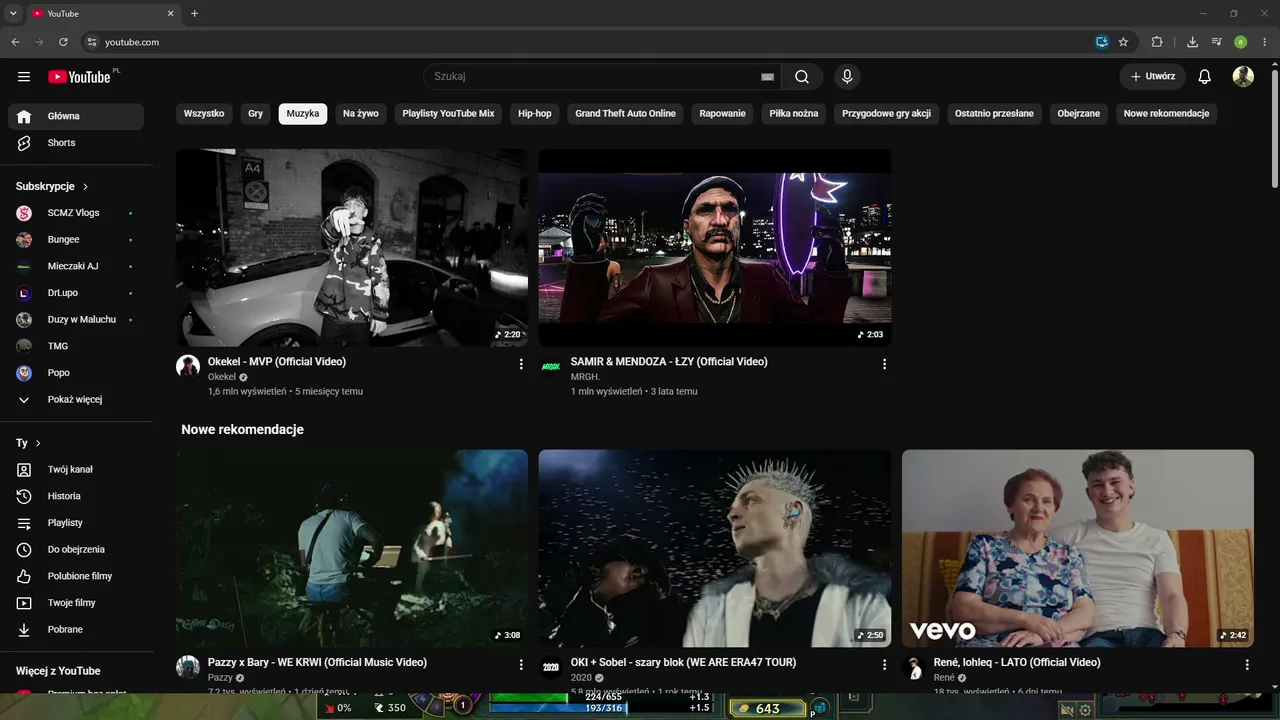The width and height of the screenshot is (1280, 720).
Task: Click the browser address bar
Action: (590, 42)
